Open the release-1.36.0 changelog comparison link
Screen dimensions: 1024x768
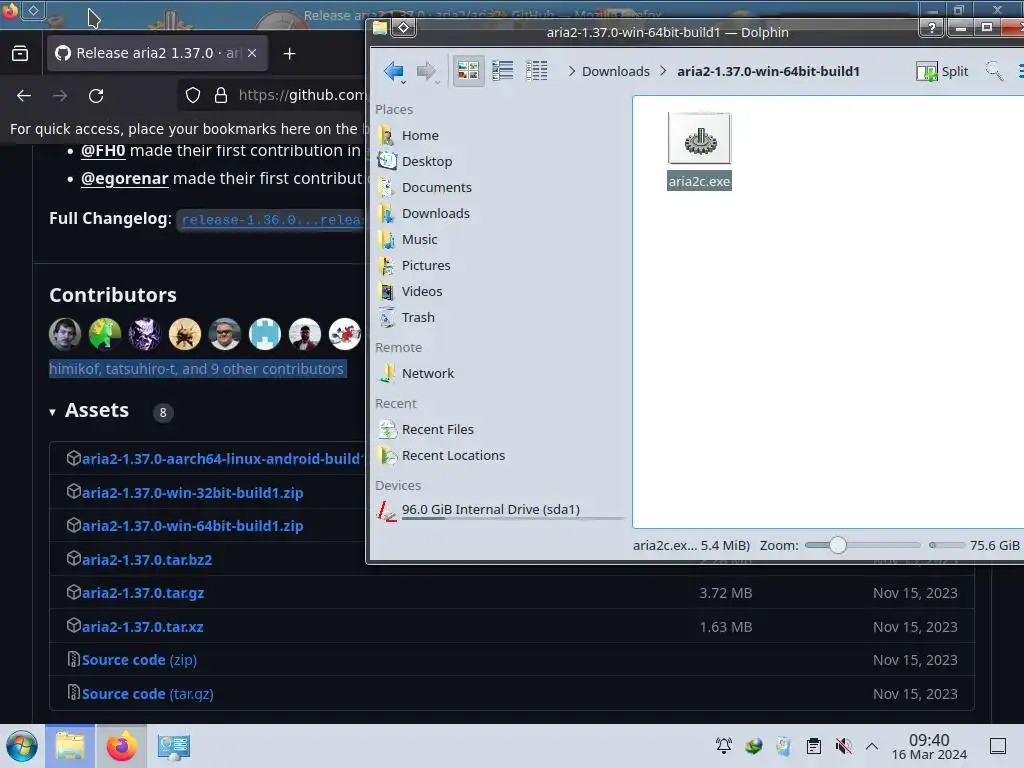[272, 220]
